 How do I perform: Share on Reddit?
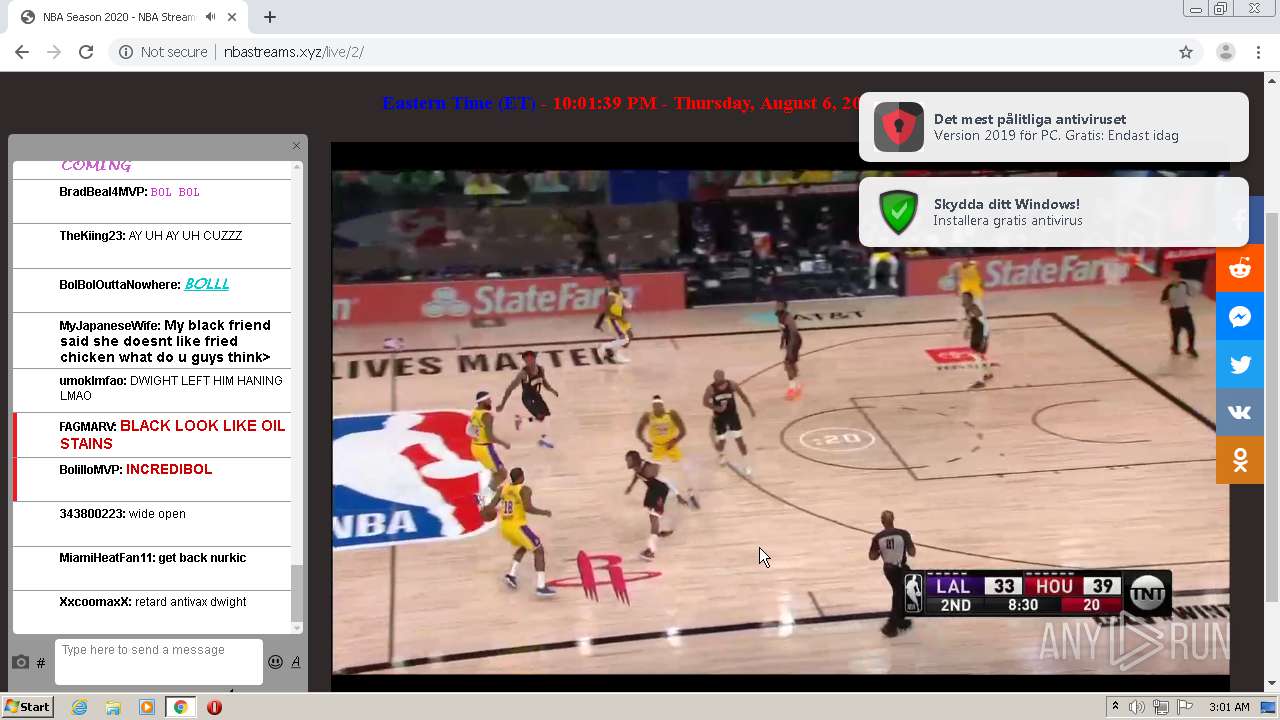pos(1240,268)
